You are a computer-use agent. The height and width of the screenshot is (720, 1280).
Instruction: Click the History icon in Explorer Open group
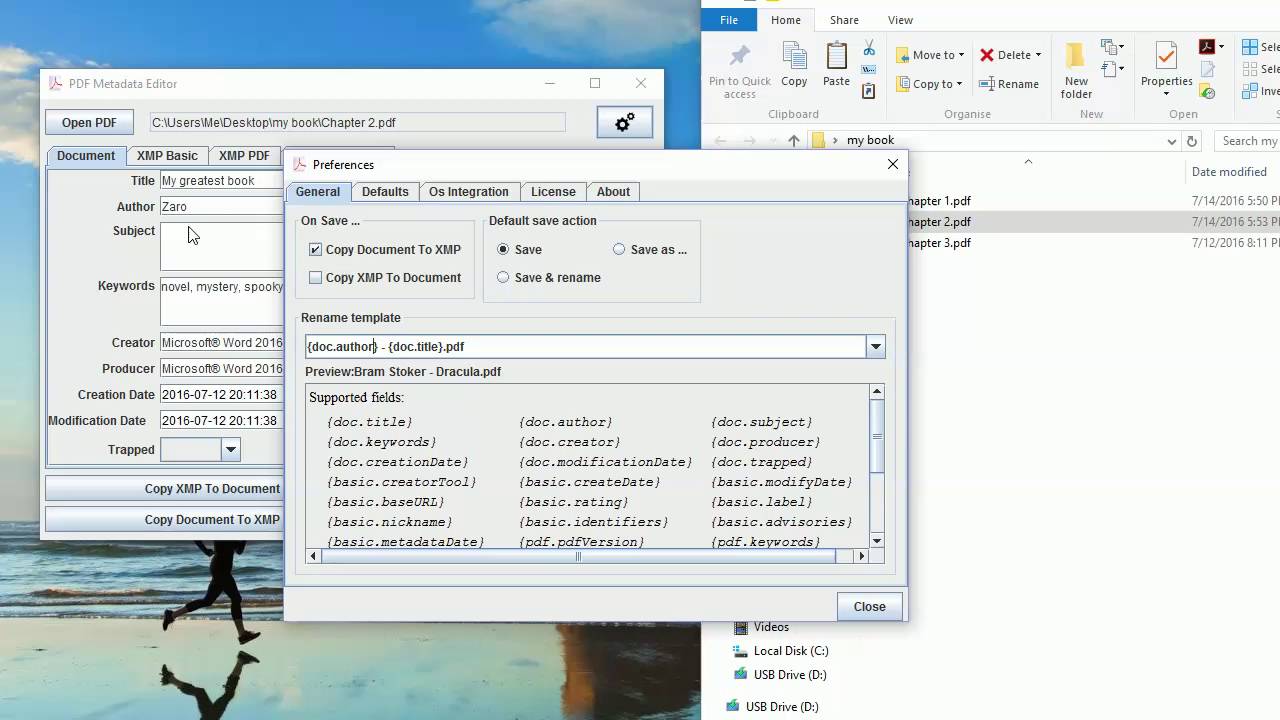click(1208, 92)
